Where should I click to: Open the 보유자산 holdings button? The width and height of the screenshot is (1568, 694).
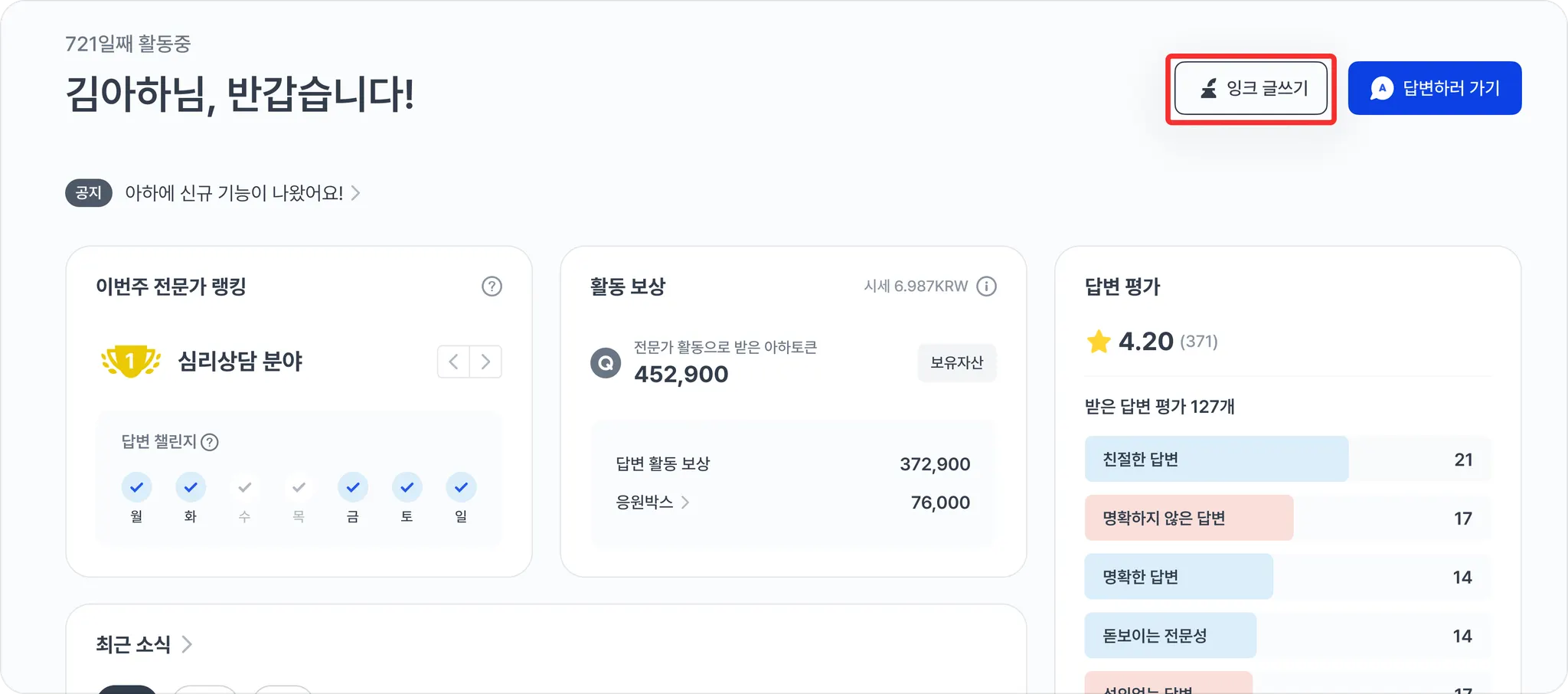click(956, 363)
